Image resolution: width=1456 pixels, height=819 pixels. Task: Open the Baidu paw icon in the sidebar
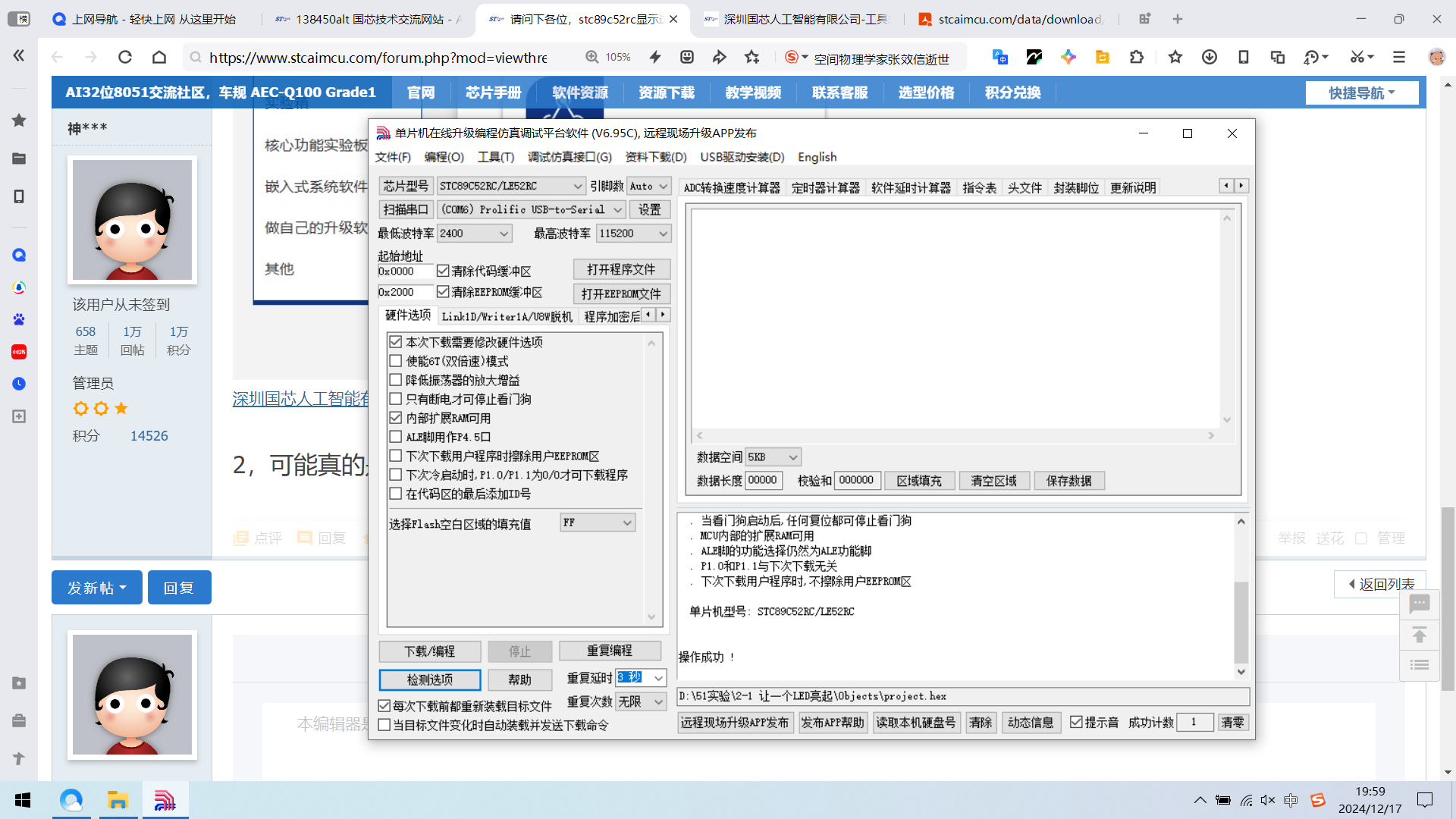coord(19,319)
